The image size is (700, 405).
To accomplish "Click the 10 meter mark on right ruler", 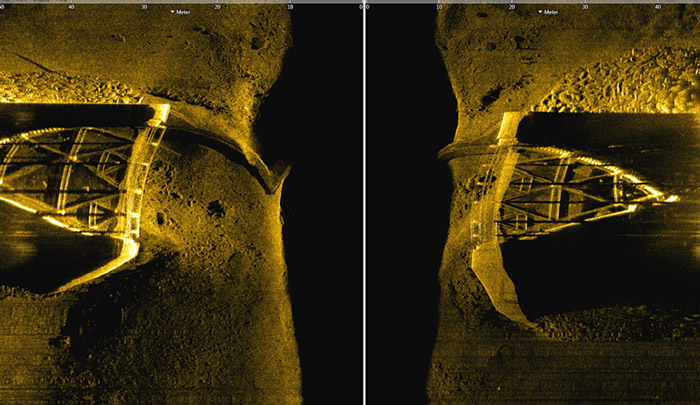I will (438, 5).
